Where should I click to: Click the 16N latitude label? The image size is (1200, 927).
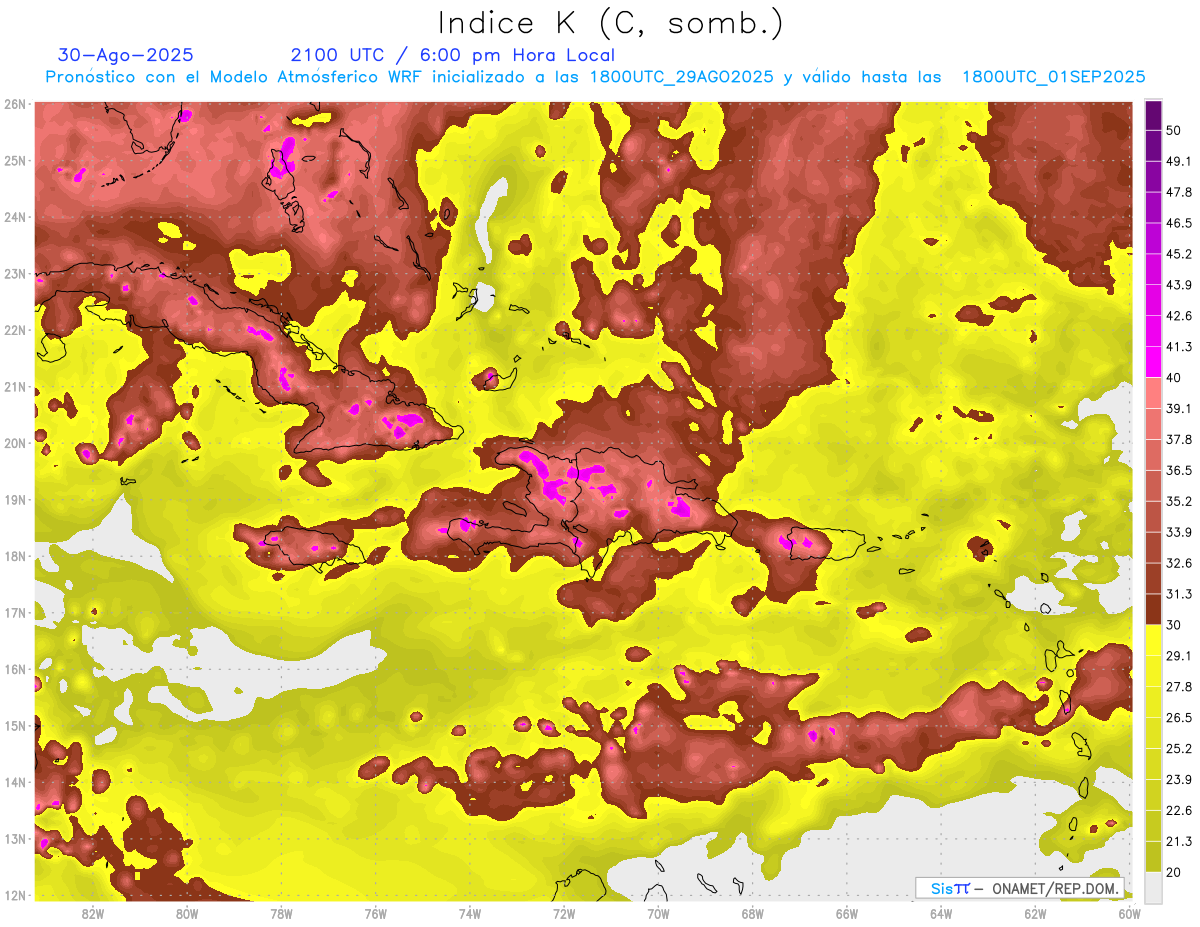(x=15, y=669)
